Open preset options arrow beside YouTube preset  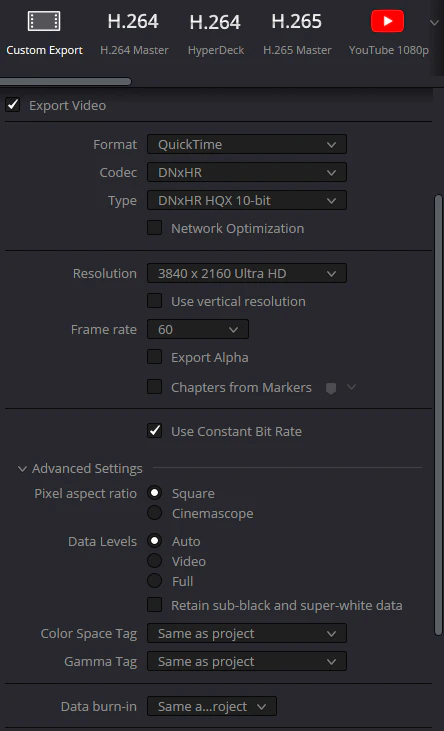point(434,23)
